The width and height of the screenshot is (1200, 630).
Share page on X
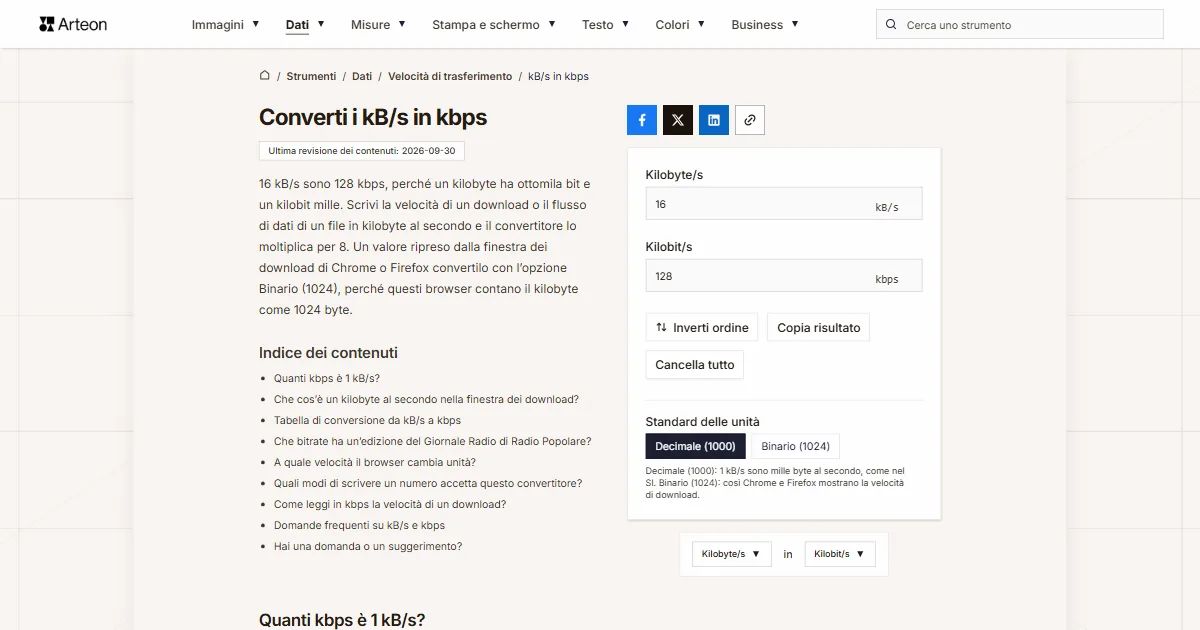click(x=678, y=120)
